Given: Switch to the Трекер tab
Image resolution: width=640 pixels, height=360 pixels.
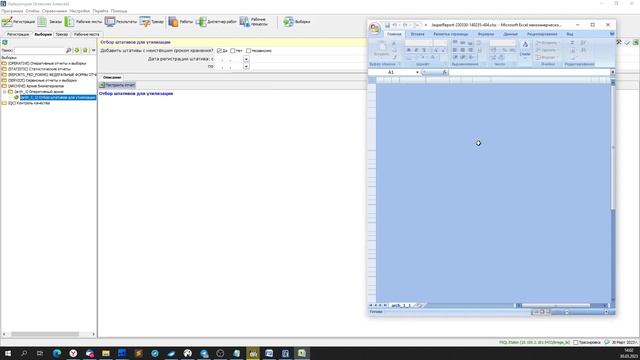Looking at the screenshot, I should point(62,35).
